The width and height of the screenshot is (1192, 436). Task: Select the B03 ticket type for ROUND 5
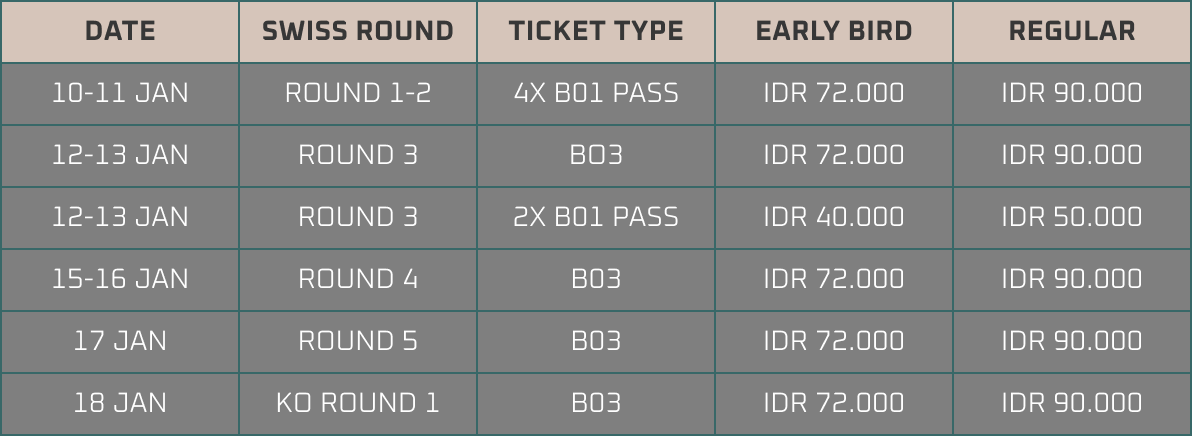coord(596,341)
